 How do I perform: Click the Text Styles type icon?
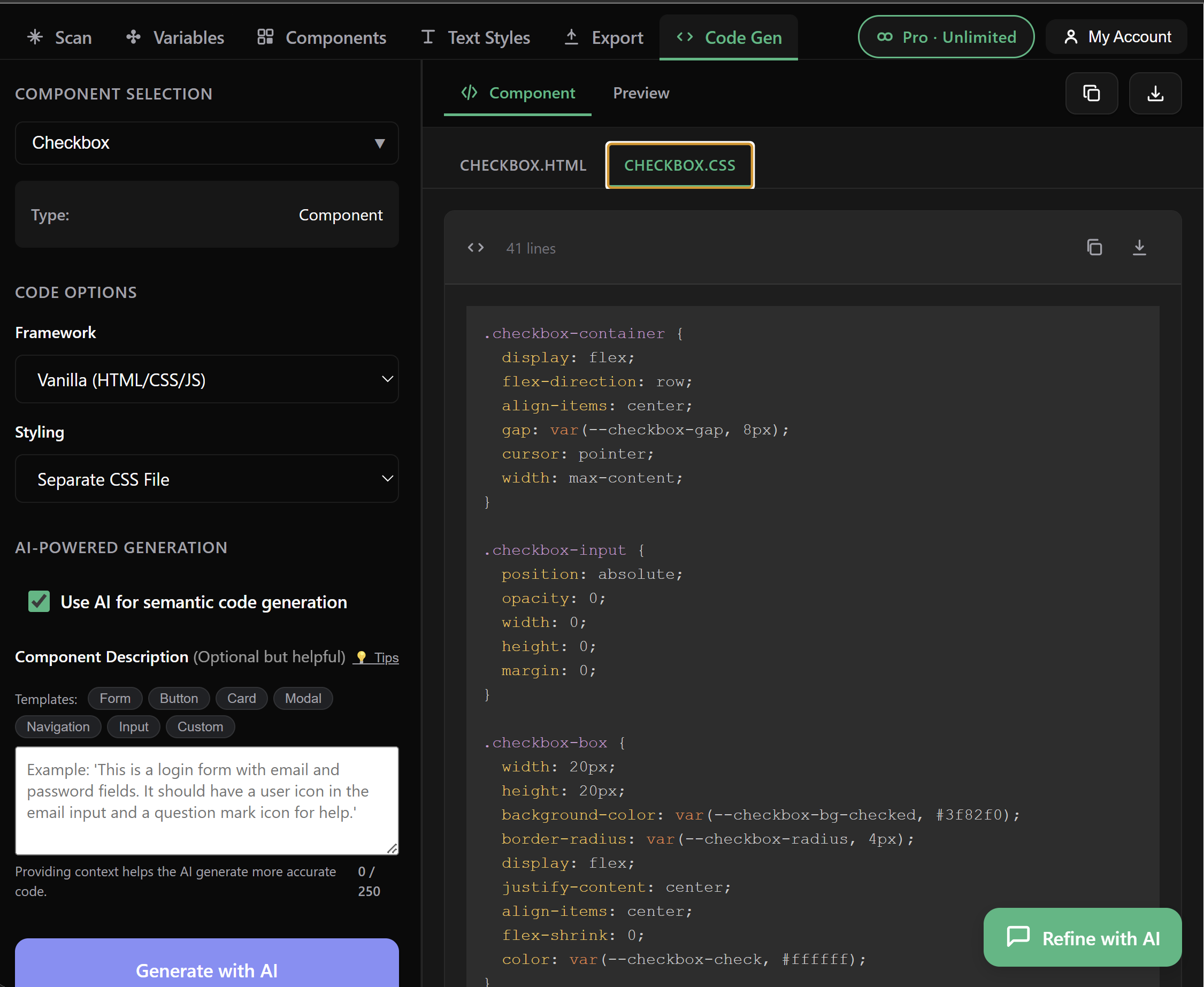click(428, 37)
